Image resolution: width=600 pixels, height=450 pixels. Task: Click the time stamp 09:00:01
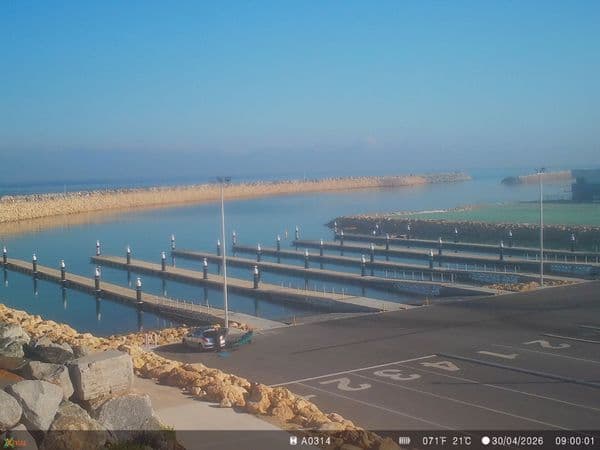[575, 441]
